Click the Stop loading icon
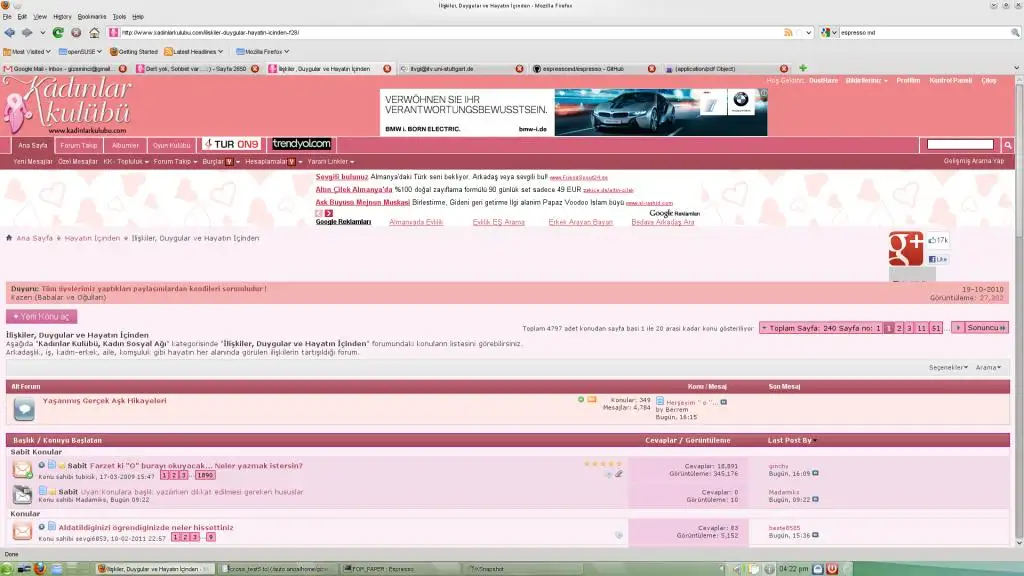Screen dimensions: 1024x576 pyautogui.click(x=76, y=32)
